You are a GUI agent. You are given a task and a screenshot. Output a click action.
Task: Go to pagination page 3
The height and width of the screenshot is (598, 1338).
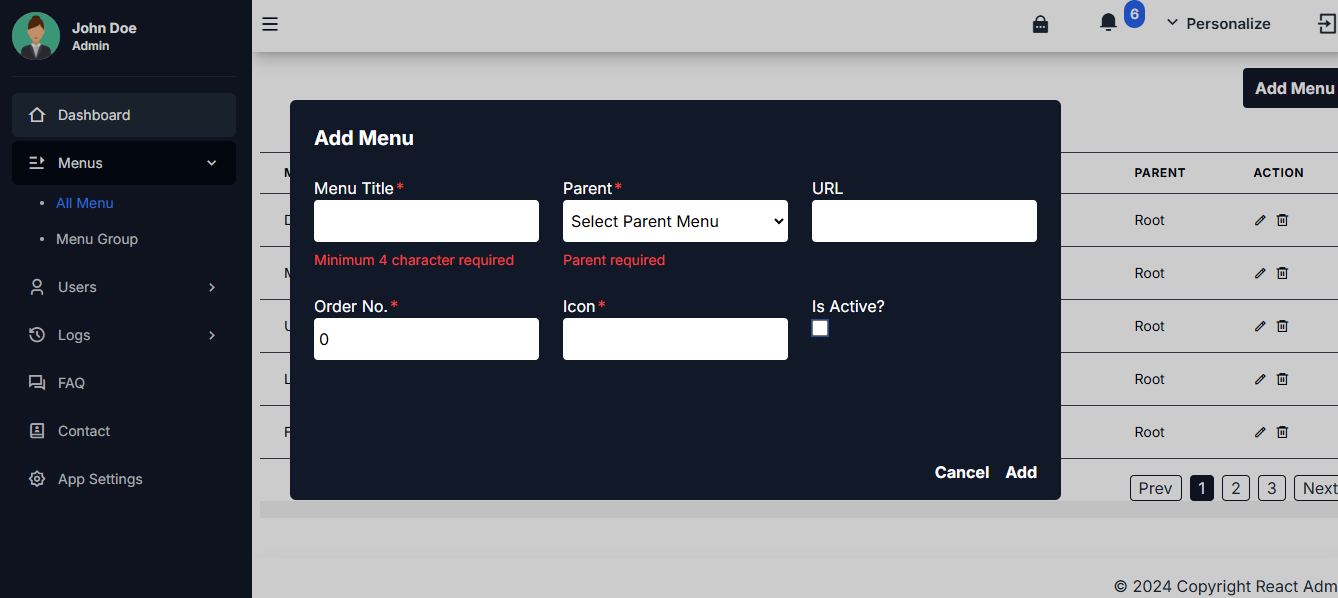[1271, 488]
